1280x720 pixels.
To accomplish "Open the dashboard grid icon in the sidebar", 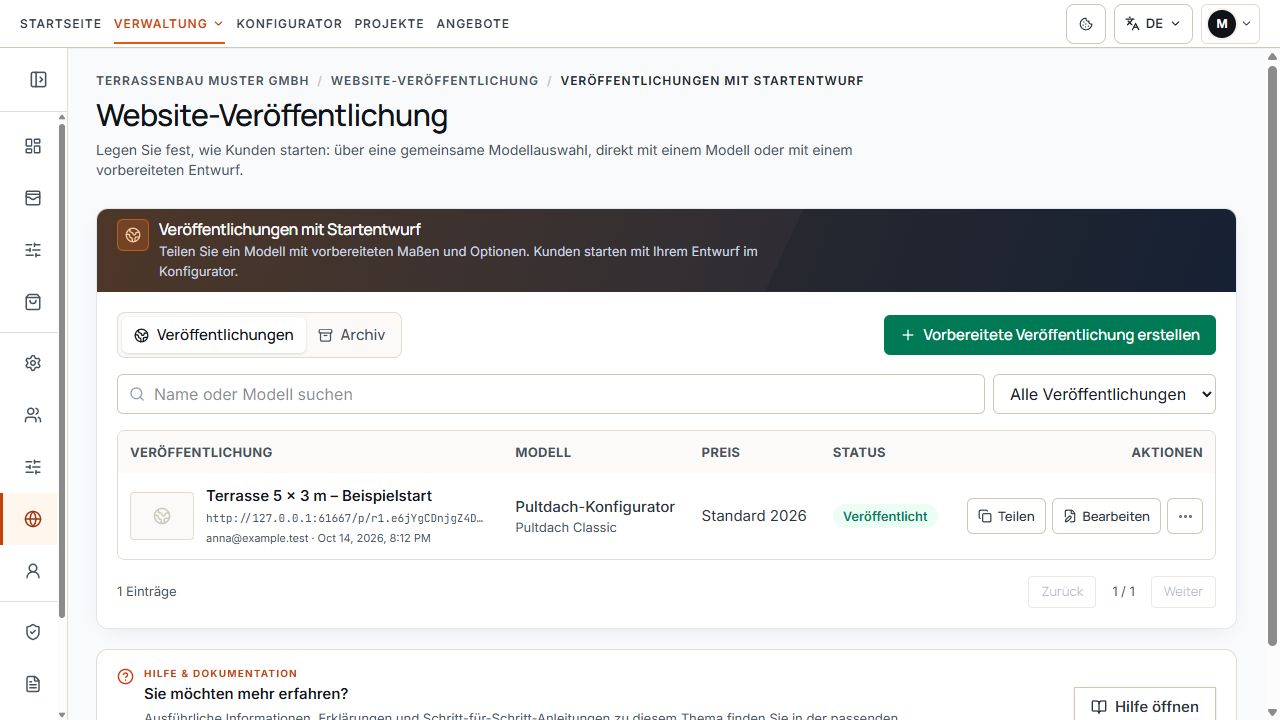I will (x=33, y=146).
